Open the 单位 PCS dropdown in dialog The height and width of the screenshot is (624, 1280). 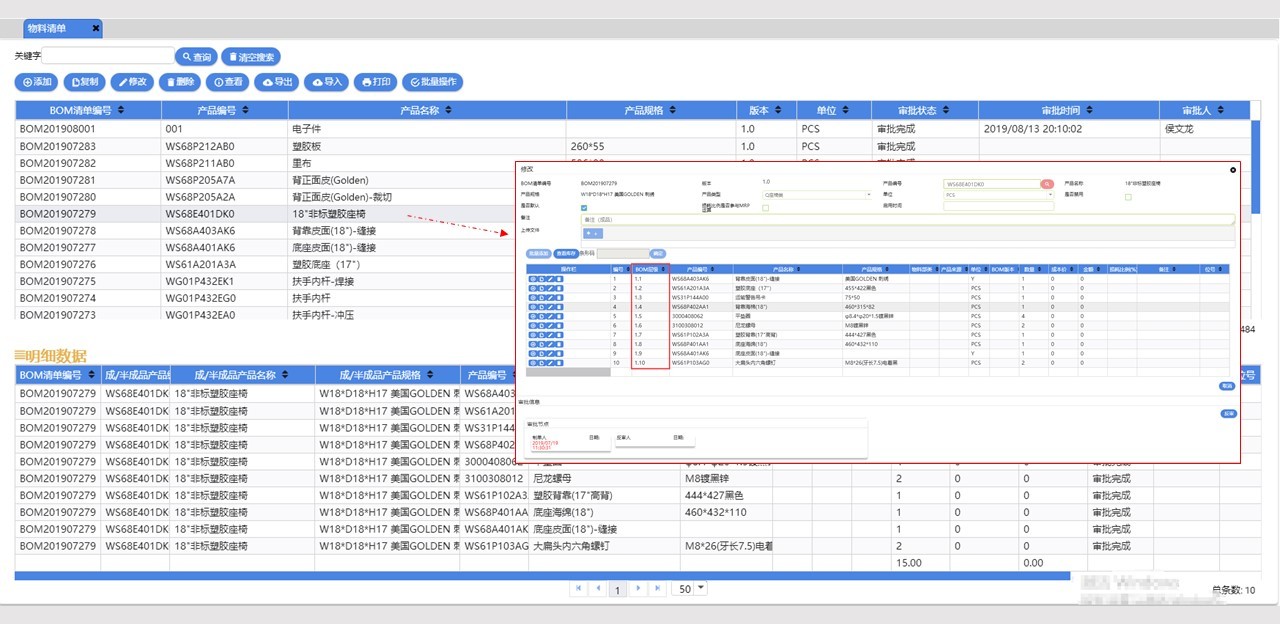pyautogui.click(x=1000, y=196)
